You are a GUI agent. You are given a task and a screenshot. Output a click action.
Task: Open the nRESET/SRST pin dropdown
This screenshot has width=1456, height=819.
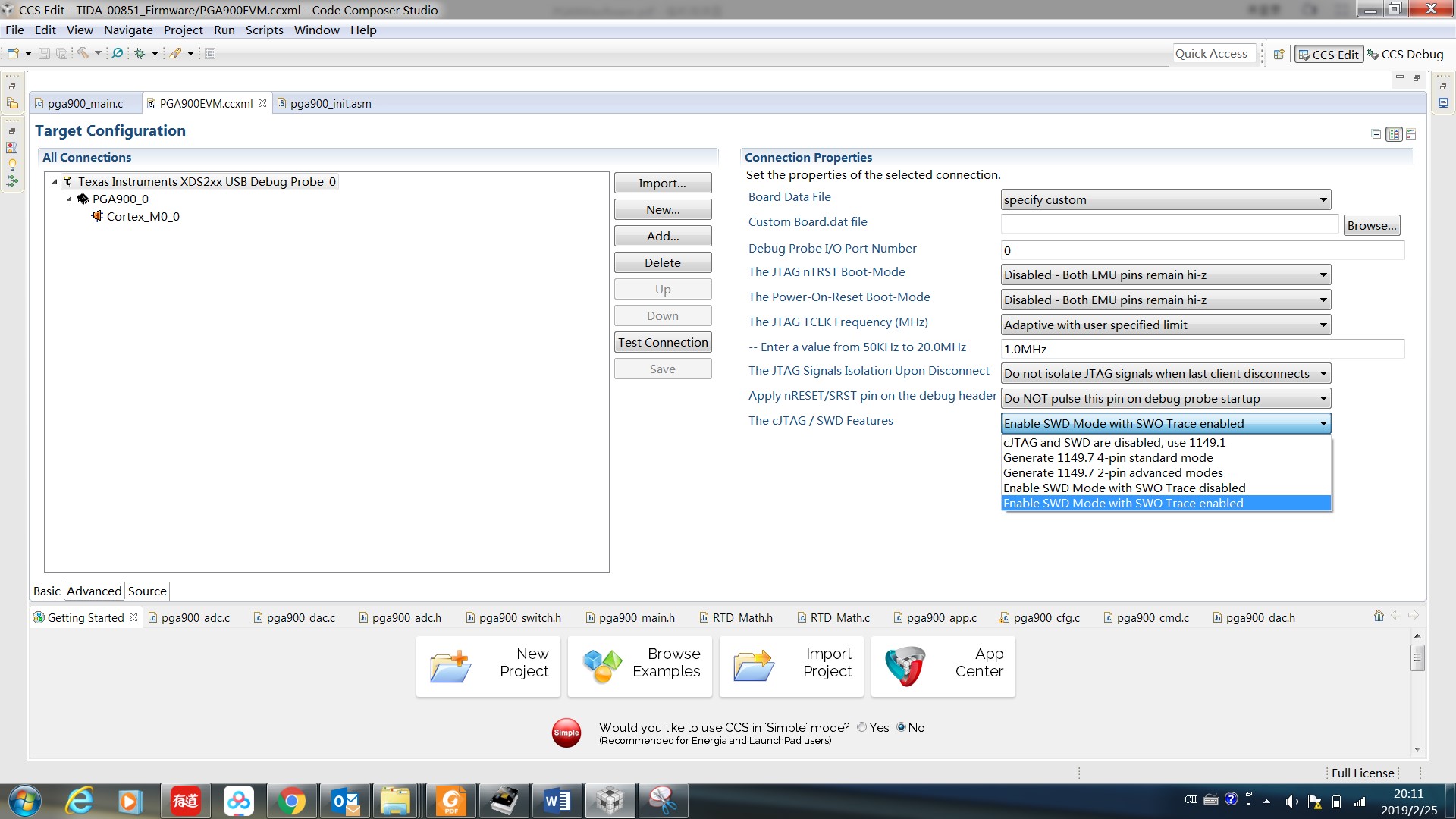[x=1166, y=399]
